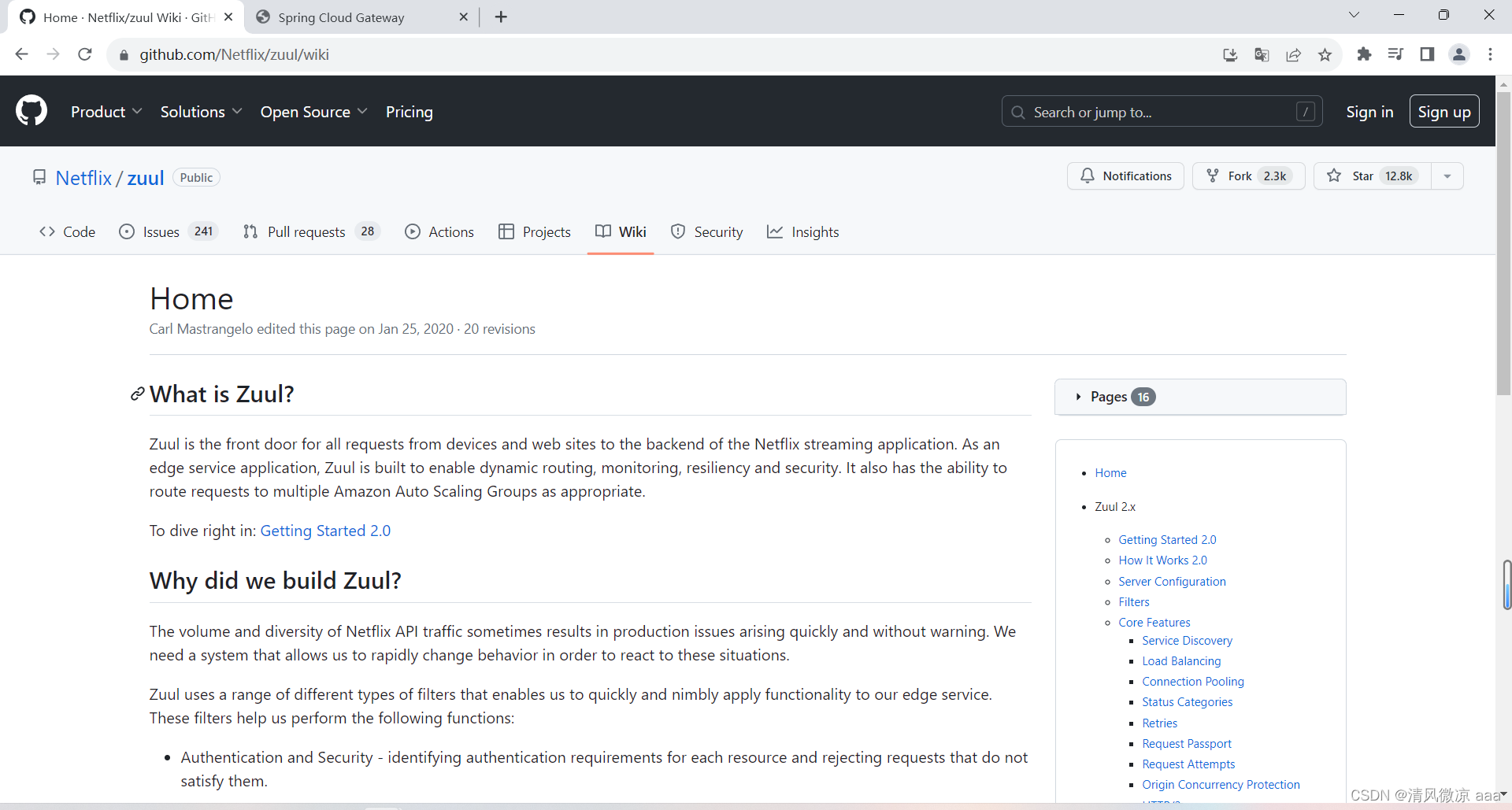Open Retries wiki page

click(1160, 723)
